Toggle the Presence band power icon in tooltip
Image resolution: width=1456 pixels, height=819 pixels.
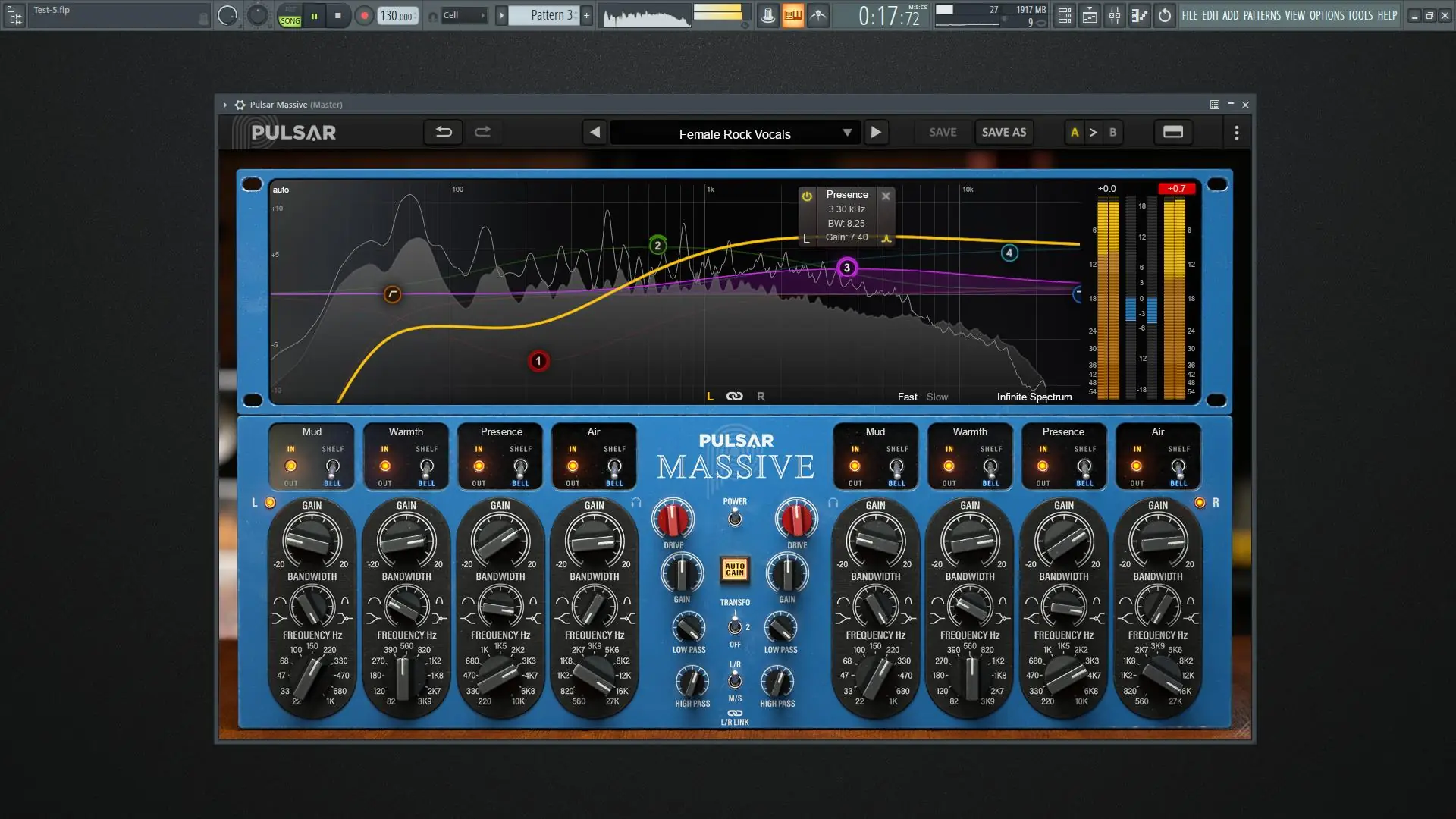(807, 196)
